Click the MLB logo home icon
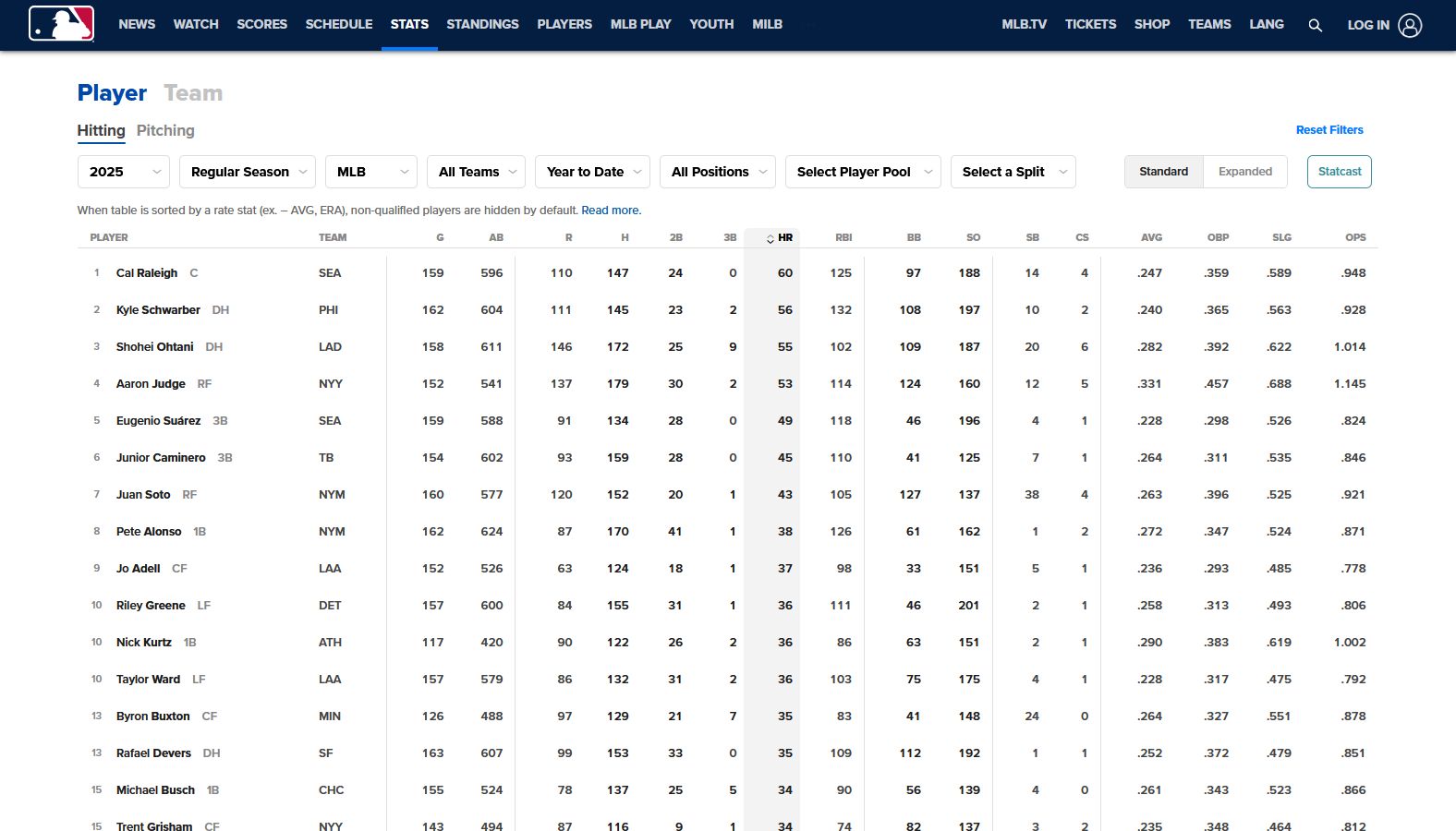 tap(61, 24)
